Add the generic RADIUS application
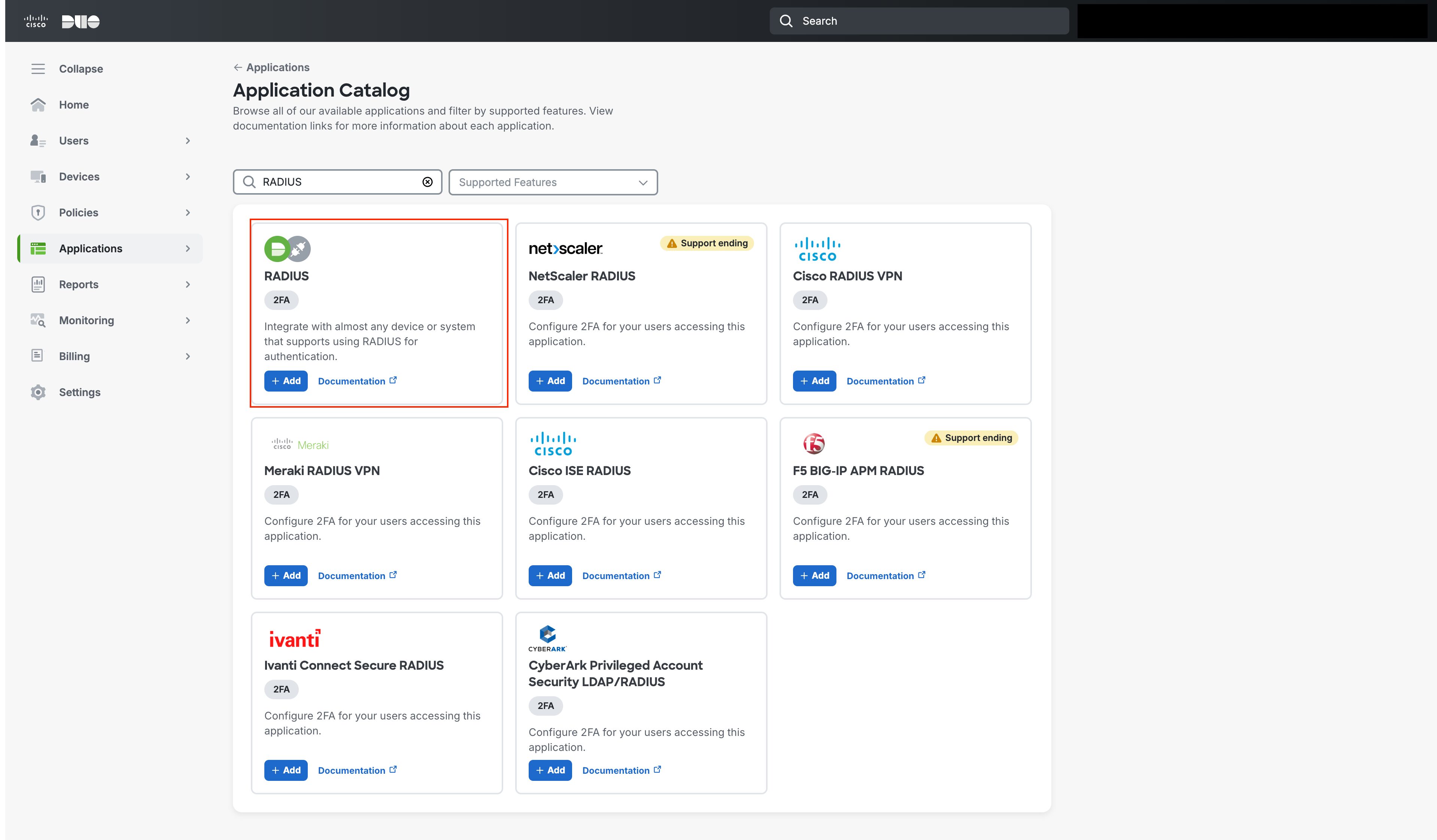1437x840 pixels. tap(286, 381)
